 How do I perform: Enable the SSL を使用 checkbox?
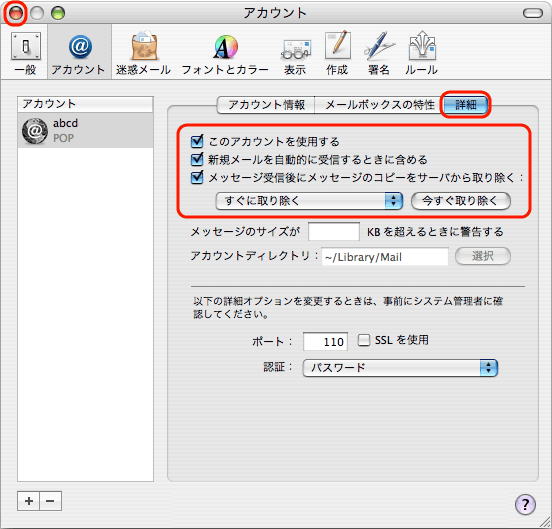click(364, 340)
